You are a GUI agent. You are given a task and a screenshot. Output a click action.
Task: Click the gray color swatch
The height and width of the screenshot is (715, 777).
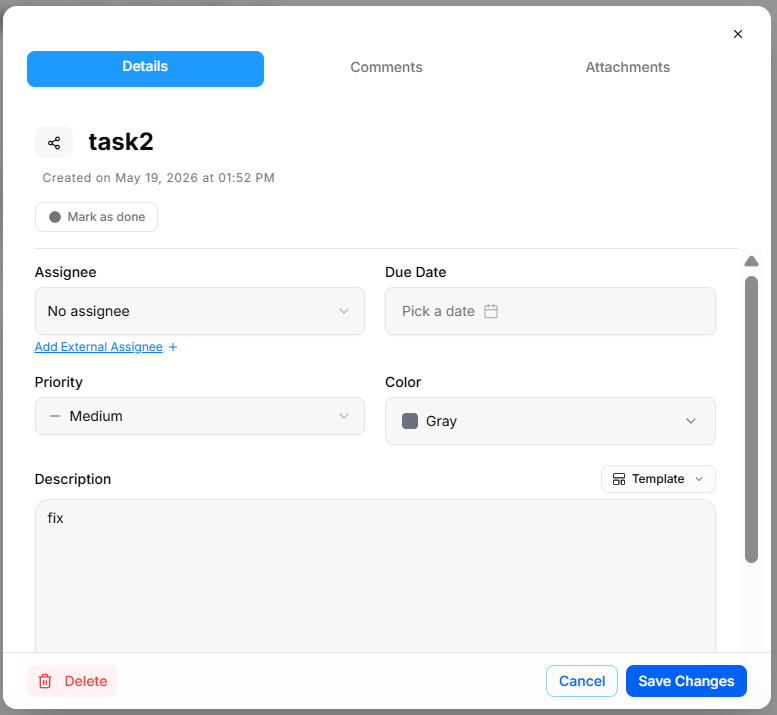pos(410,421)
